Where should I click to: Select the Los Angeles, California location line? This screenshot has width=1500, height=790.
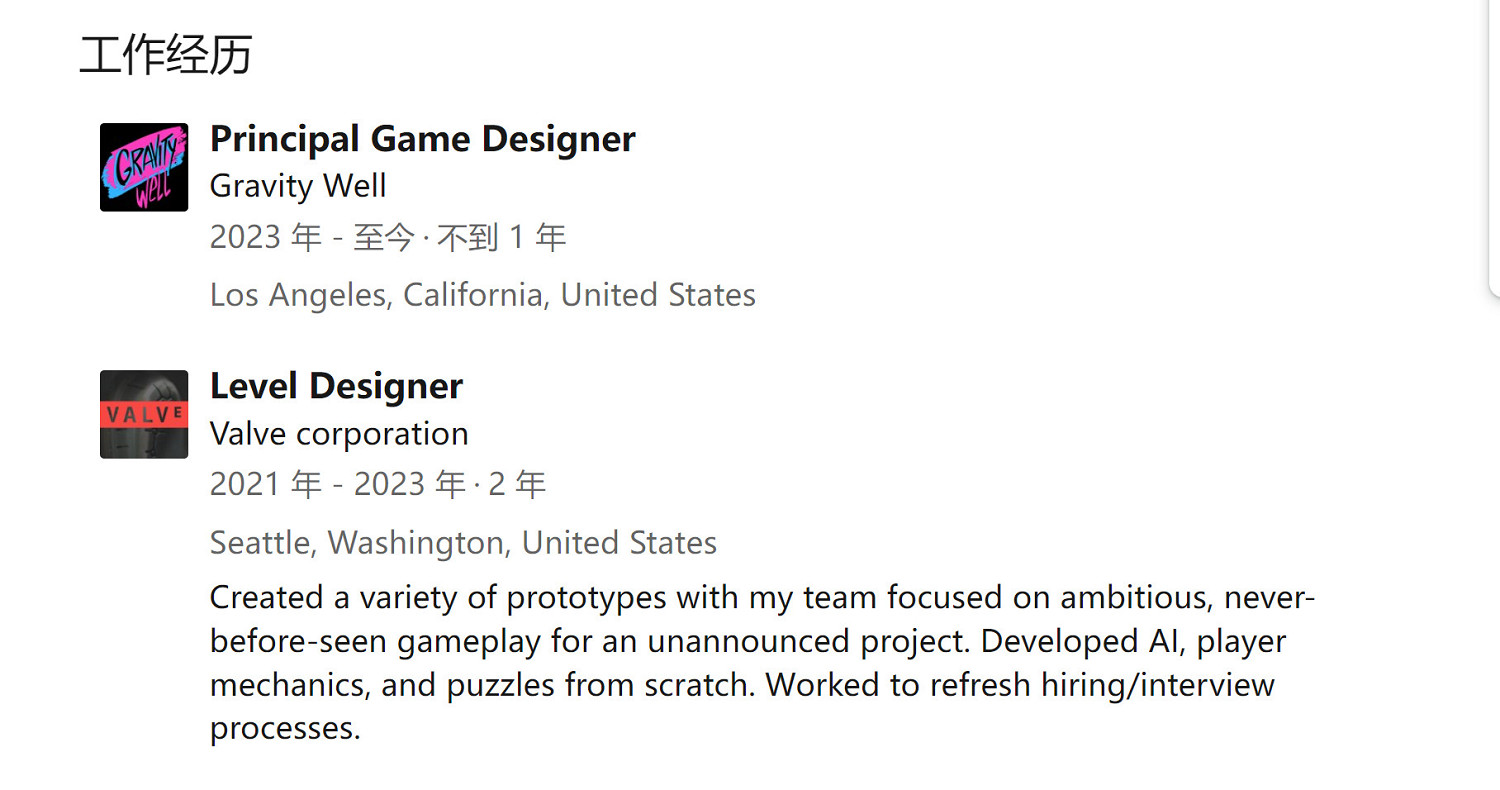(x=482, y=295)
